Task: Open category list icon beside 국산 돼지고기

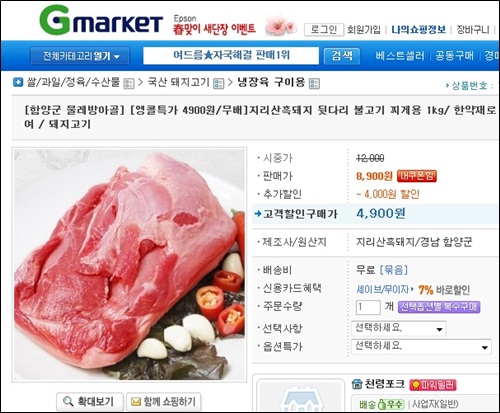Action: point(219,83)
